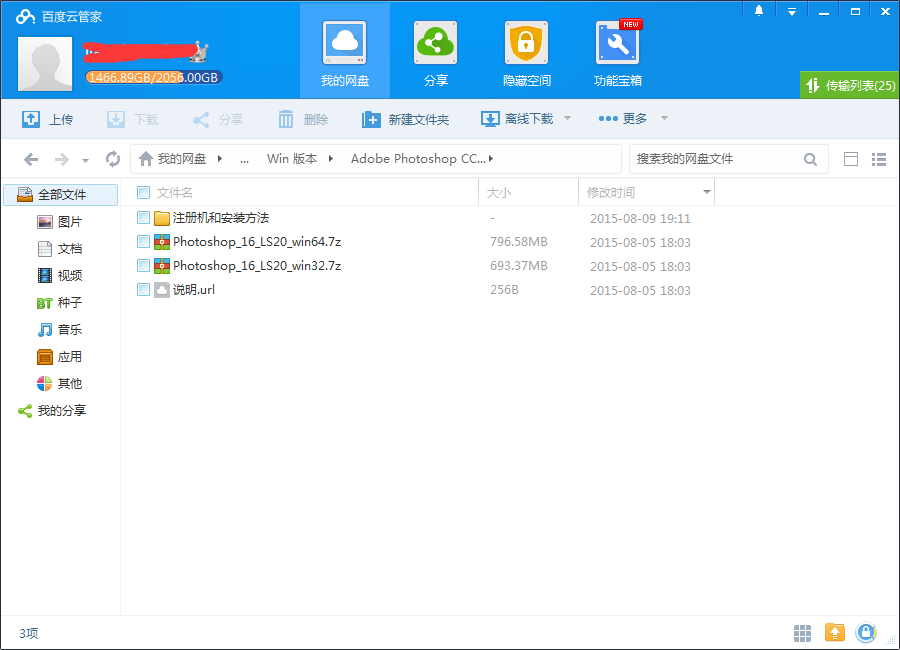
Task: Select 全部文件 in the sidebar
Action: (61, 195)
